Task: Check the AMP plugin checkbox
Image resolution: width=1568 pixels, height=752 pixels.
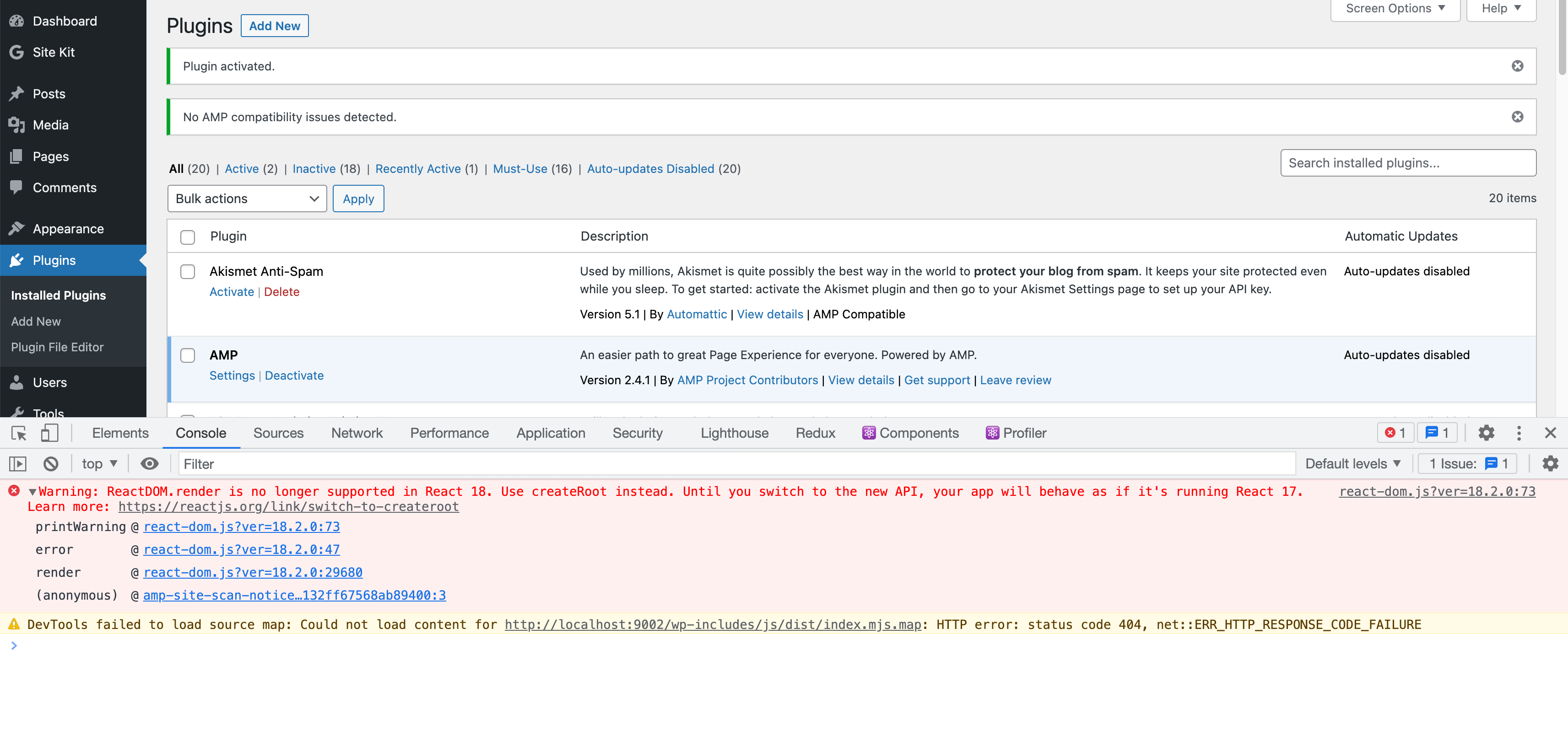Action: pos(188,355)
